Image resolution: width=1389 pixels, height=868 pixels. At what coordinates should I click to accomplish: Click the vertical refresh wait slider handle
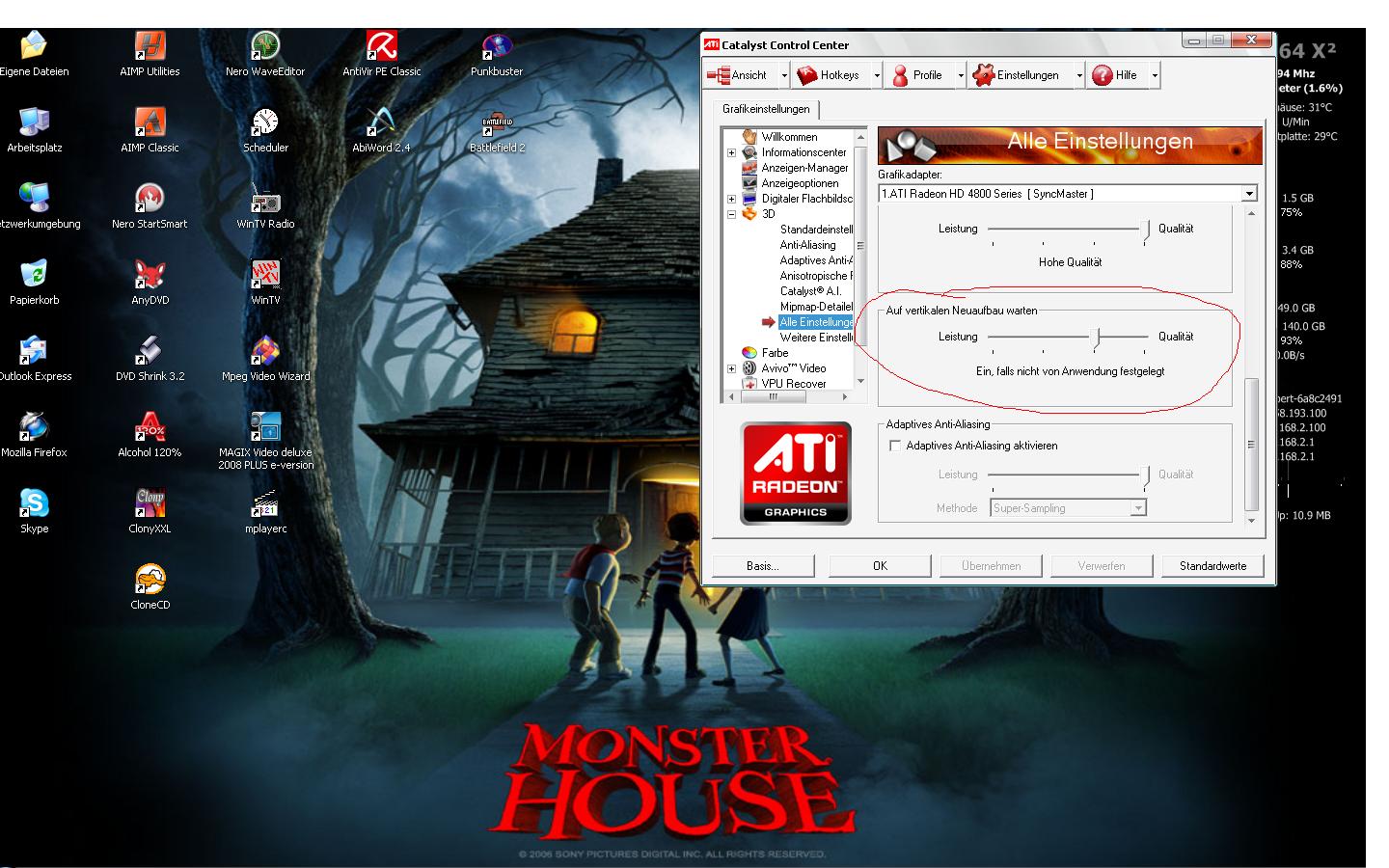[1096, 338]
